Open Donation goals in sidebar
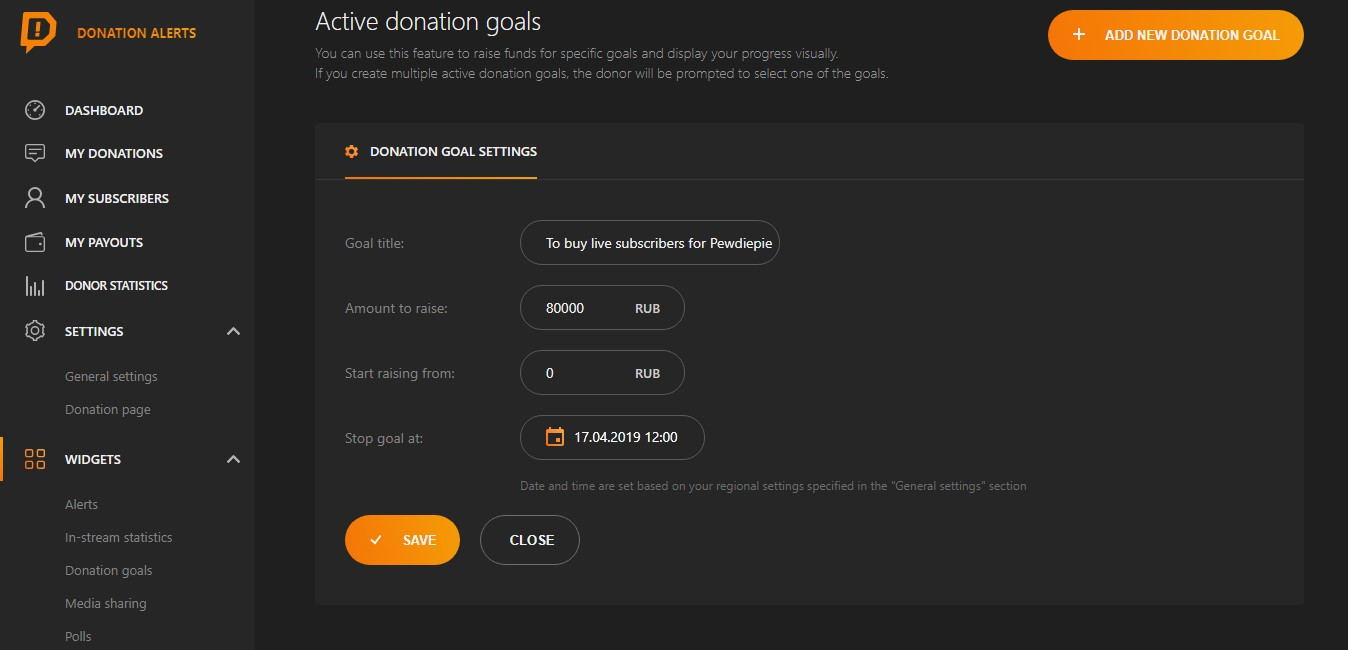Image resolution: width=1348 pixels, height=650 pixels. [x=109, y=570]
